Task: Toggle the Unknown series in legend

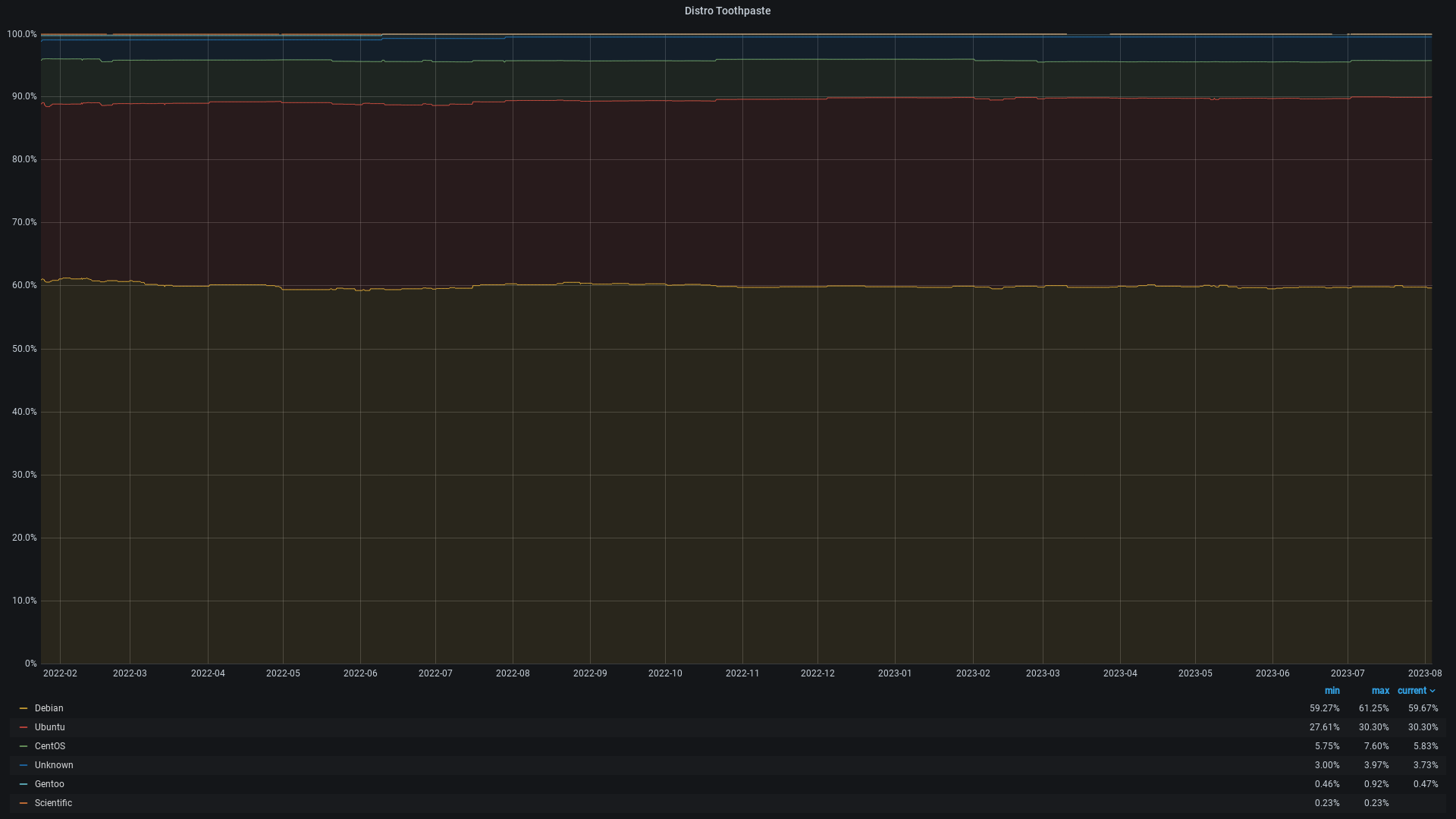Action: tap(54, 765)
